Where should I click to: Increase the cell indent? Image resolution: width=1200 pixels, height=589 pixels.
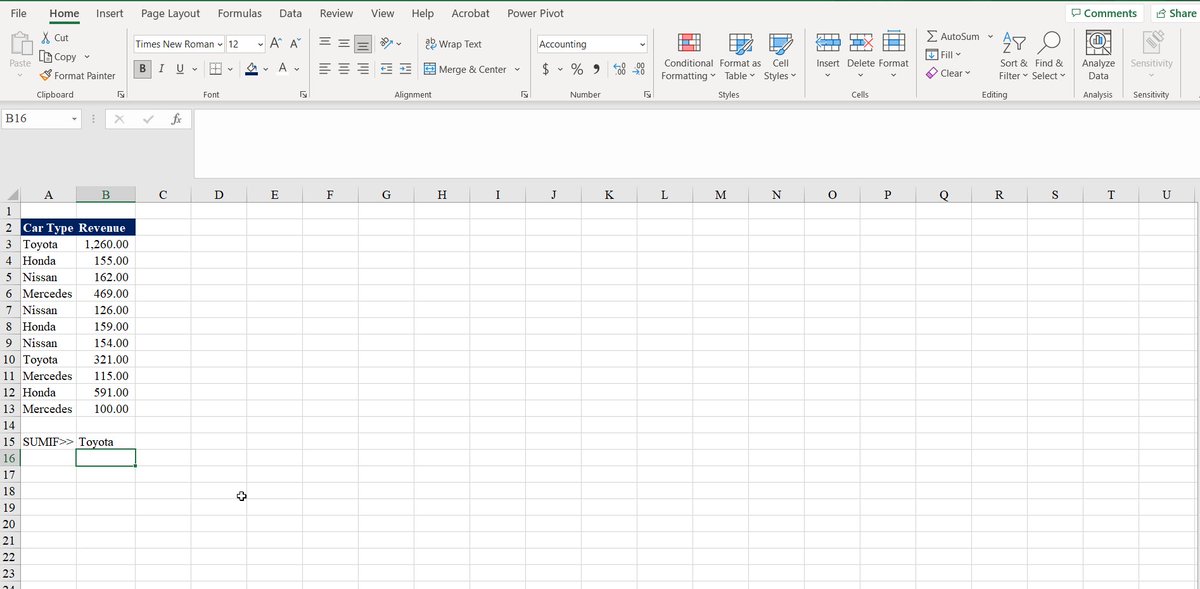point(405,69)
